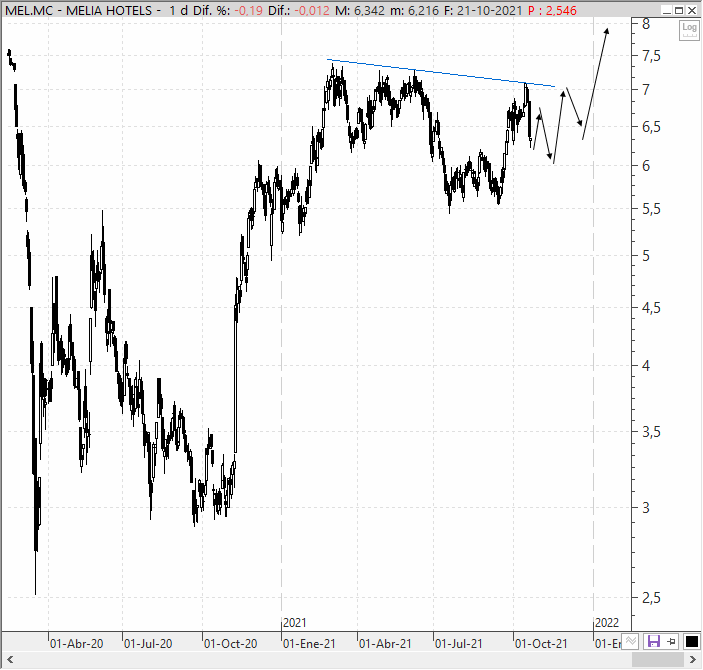Click the 1 d timeframe label

178,10
